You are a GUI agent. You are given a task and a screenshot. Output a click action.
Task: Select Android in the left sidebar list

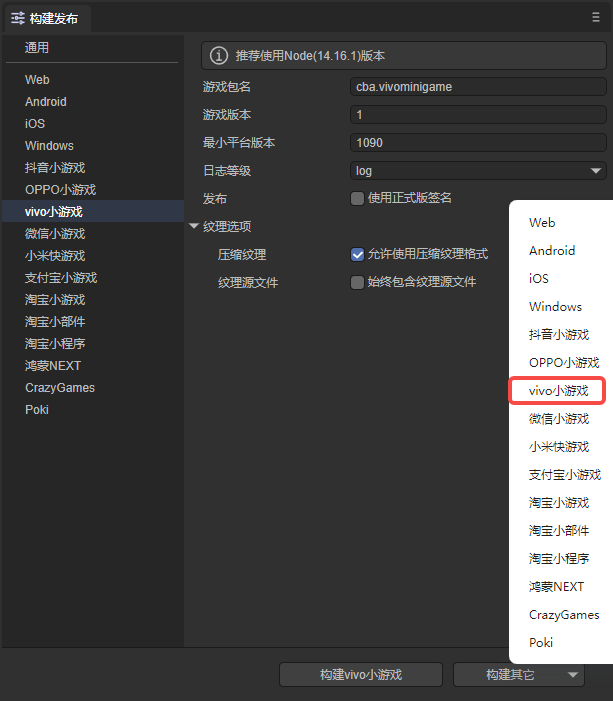click(x=46, y=102)
